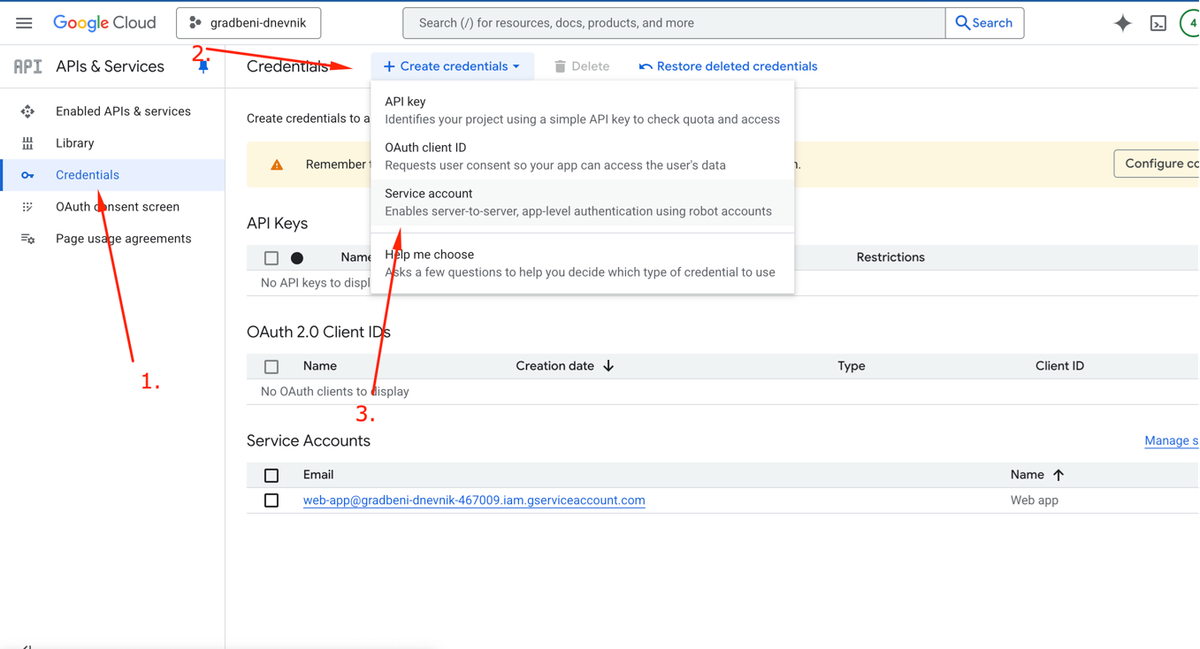Click the OAuth consent screen icon
Viewport: 1200px width, 649px height.
click(x=28, y=207)
